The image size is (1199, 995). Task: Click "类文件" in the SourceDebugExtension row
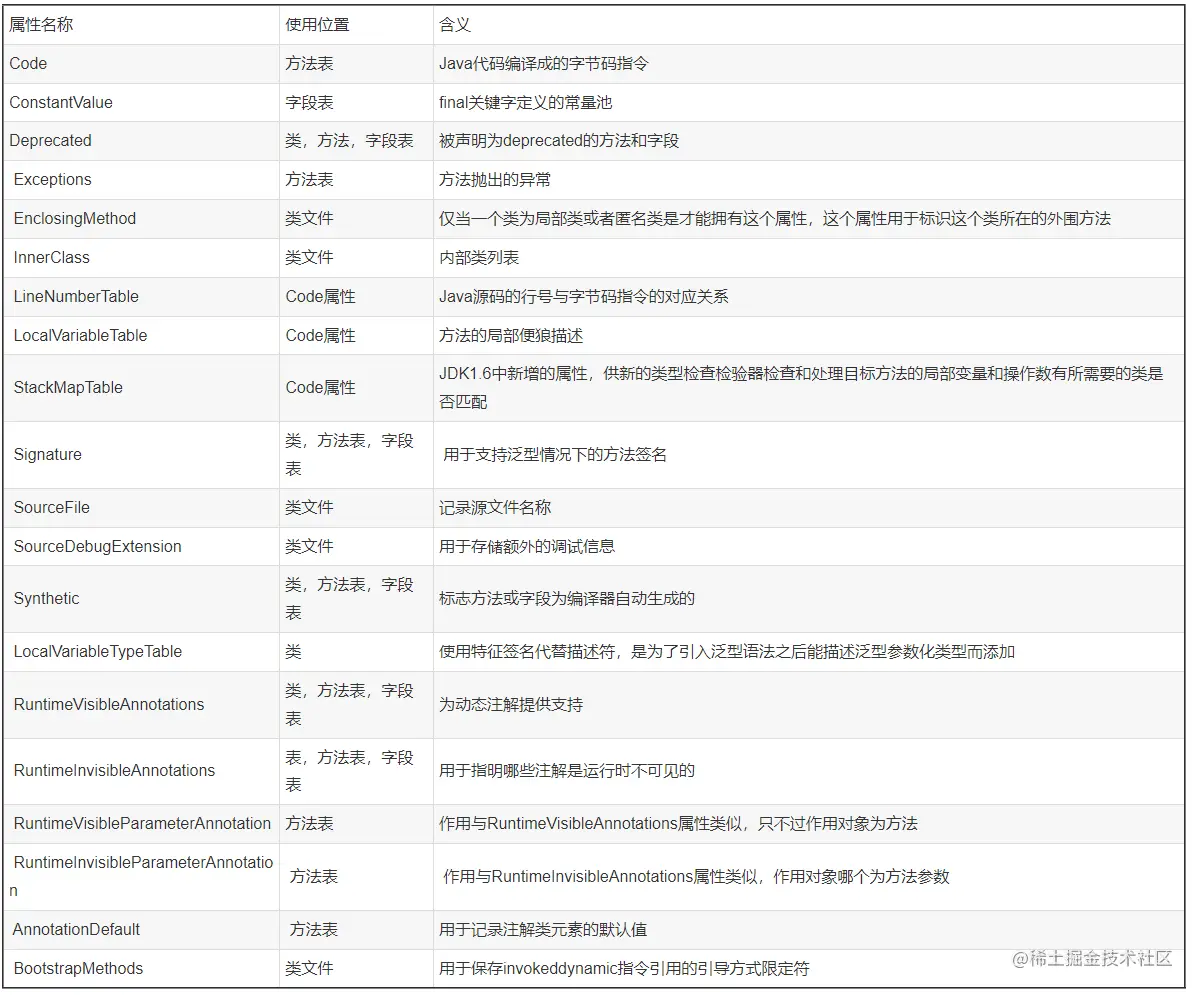[309, 547]
